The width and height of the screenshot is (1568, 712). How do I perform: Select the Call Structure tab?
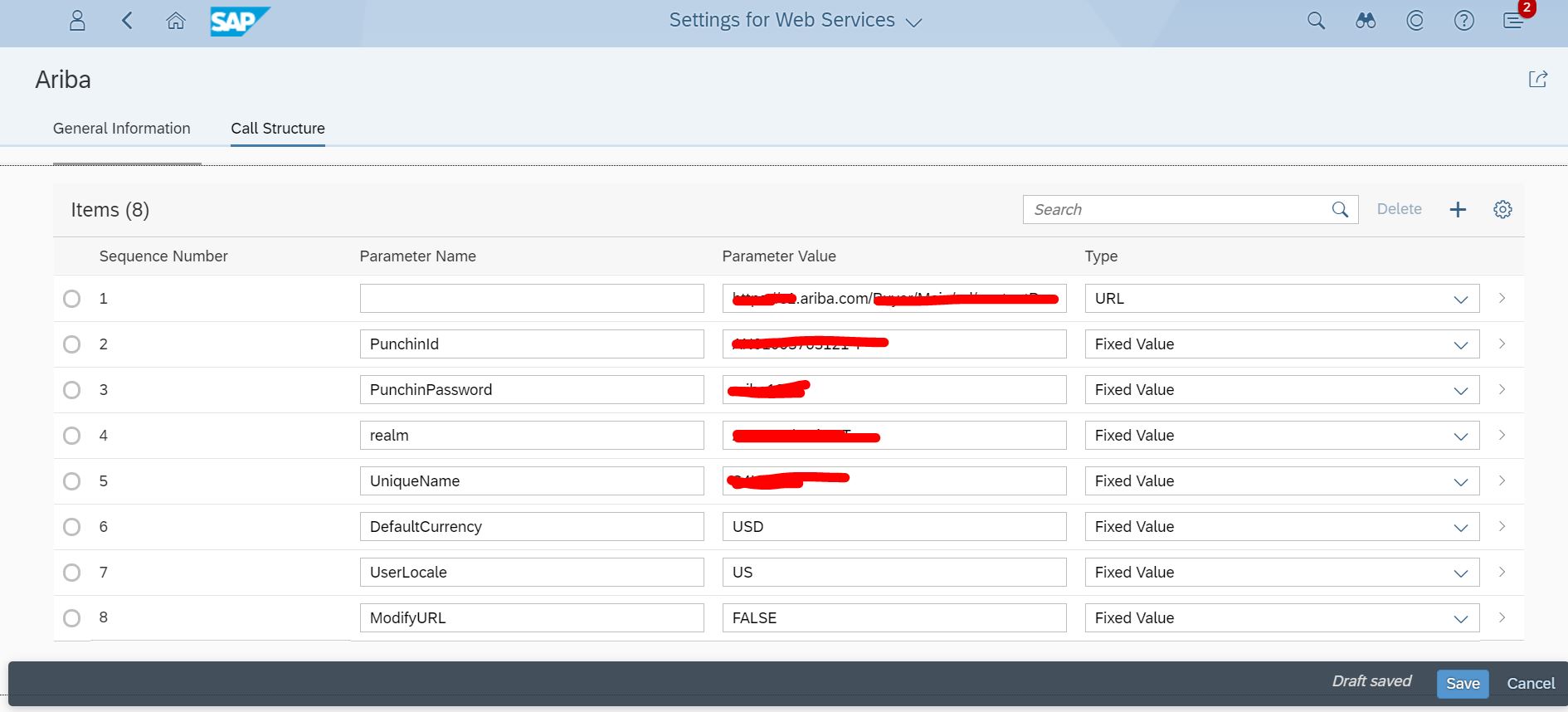[278, 129]
